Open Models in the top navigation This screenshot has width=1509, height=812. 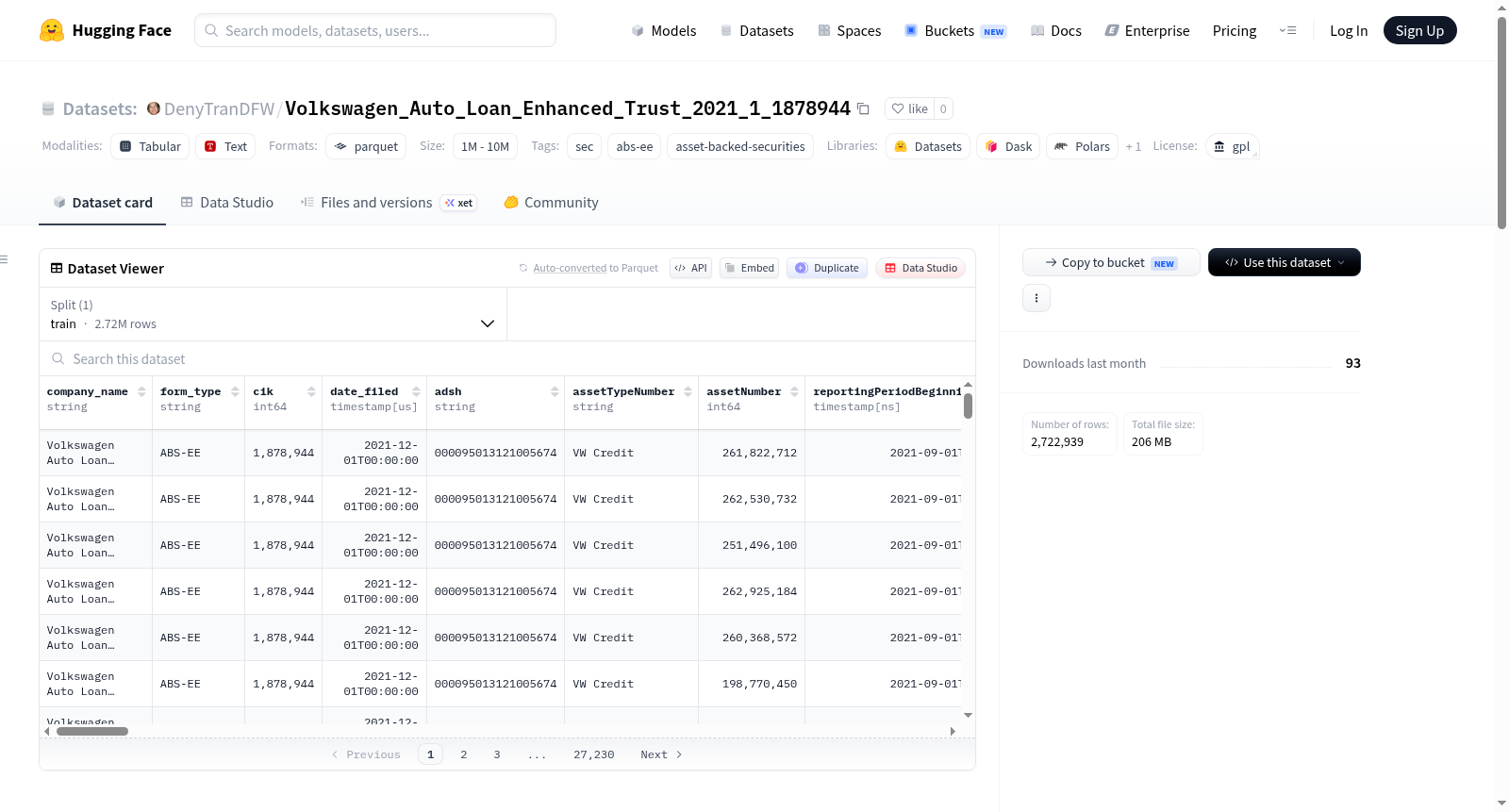[x=664, y=30]
